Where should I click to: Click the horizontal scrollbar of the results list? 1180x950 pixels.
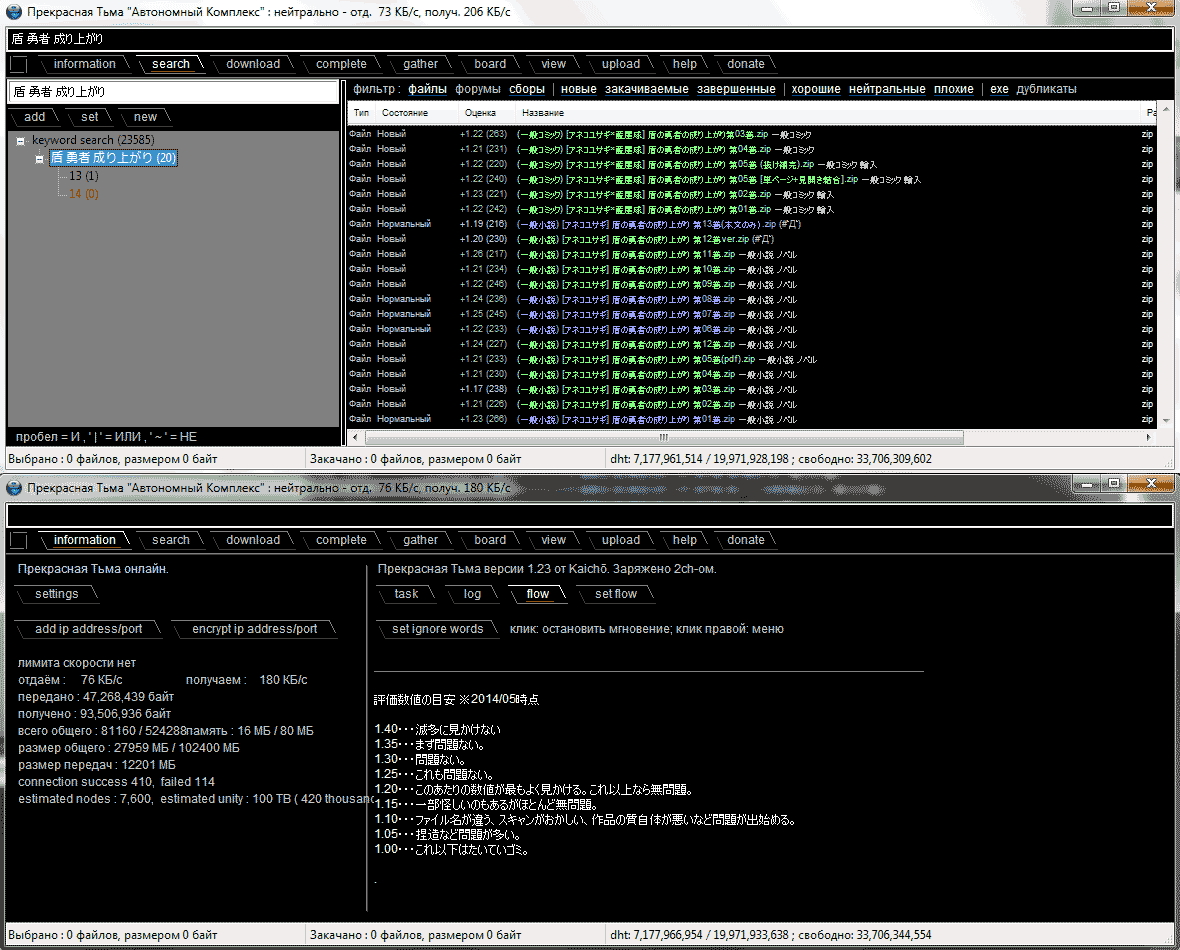pos(663,437)
